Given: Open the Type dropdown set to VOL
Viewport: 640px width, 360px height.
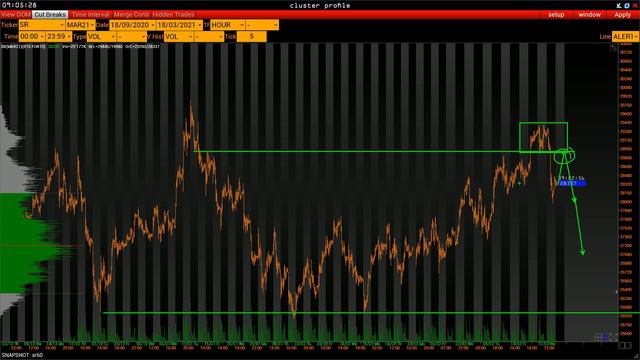Looking at the screenshot, I should tap(101, 36).
